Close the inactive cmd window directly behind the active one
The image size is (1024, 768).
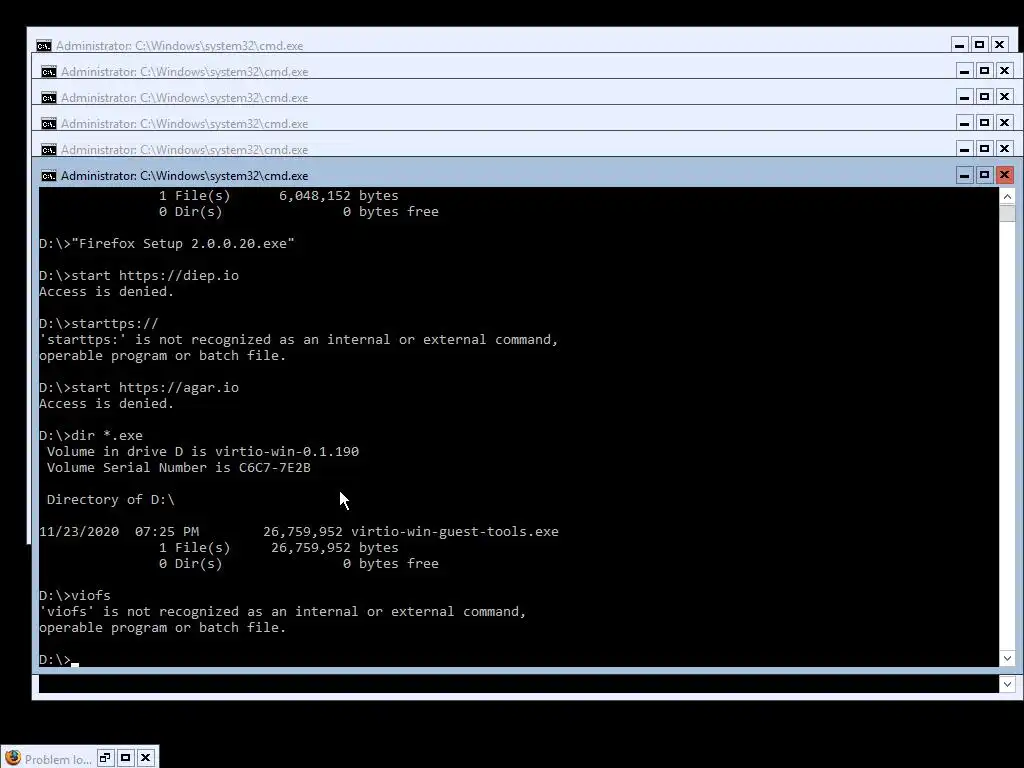tap(1004, 149)
